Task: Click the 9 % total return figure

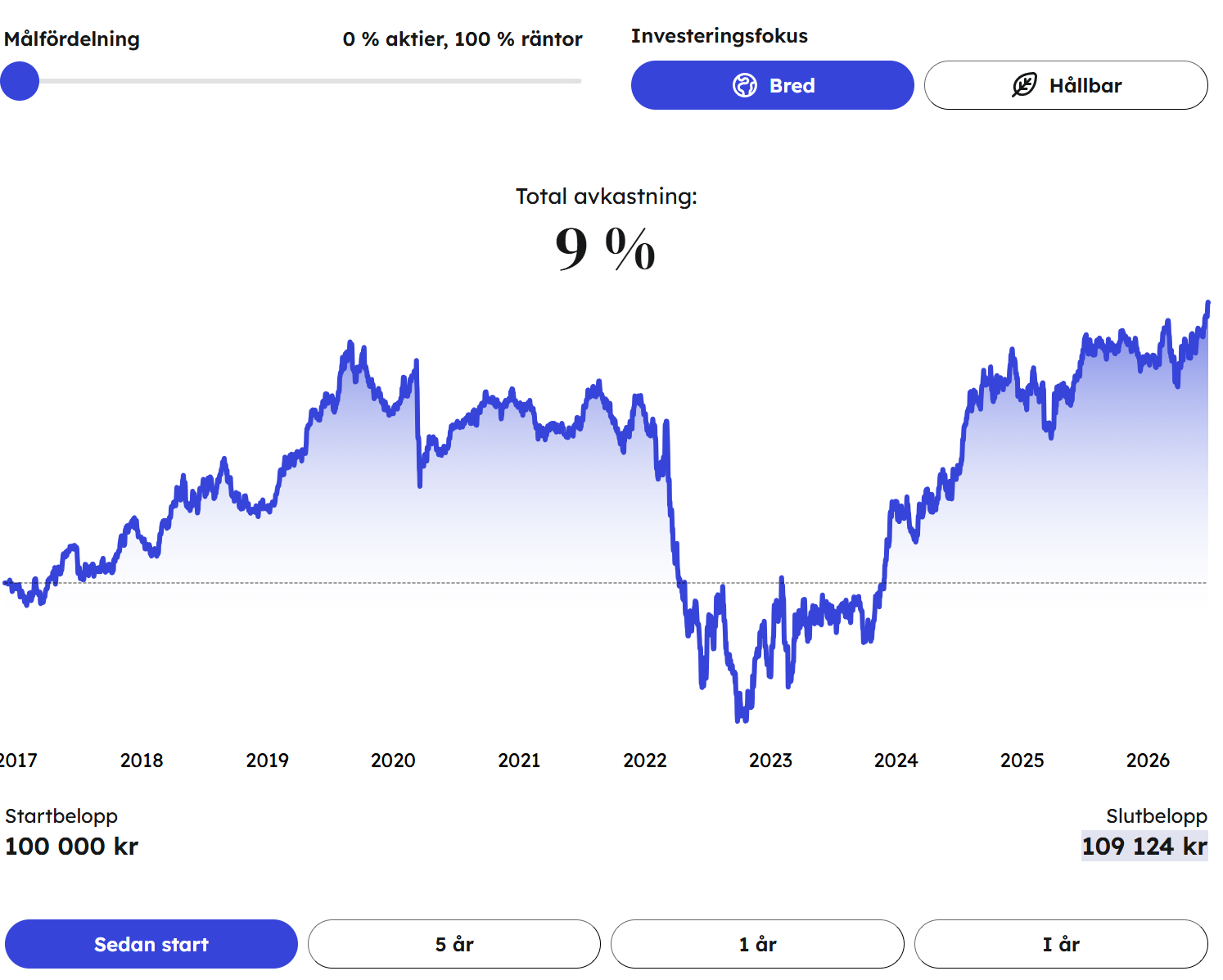Action: [606, 248]
